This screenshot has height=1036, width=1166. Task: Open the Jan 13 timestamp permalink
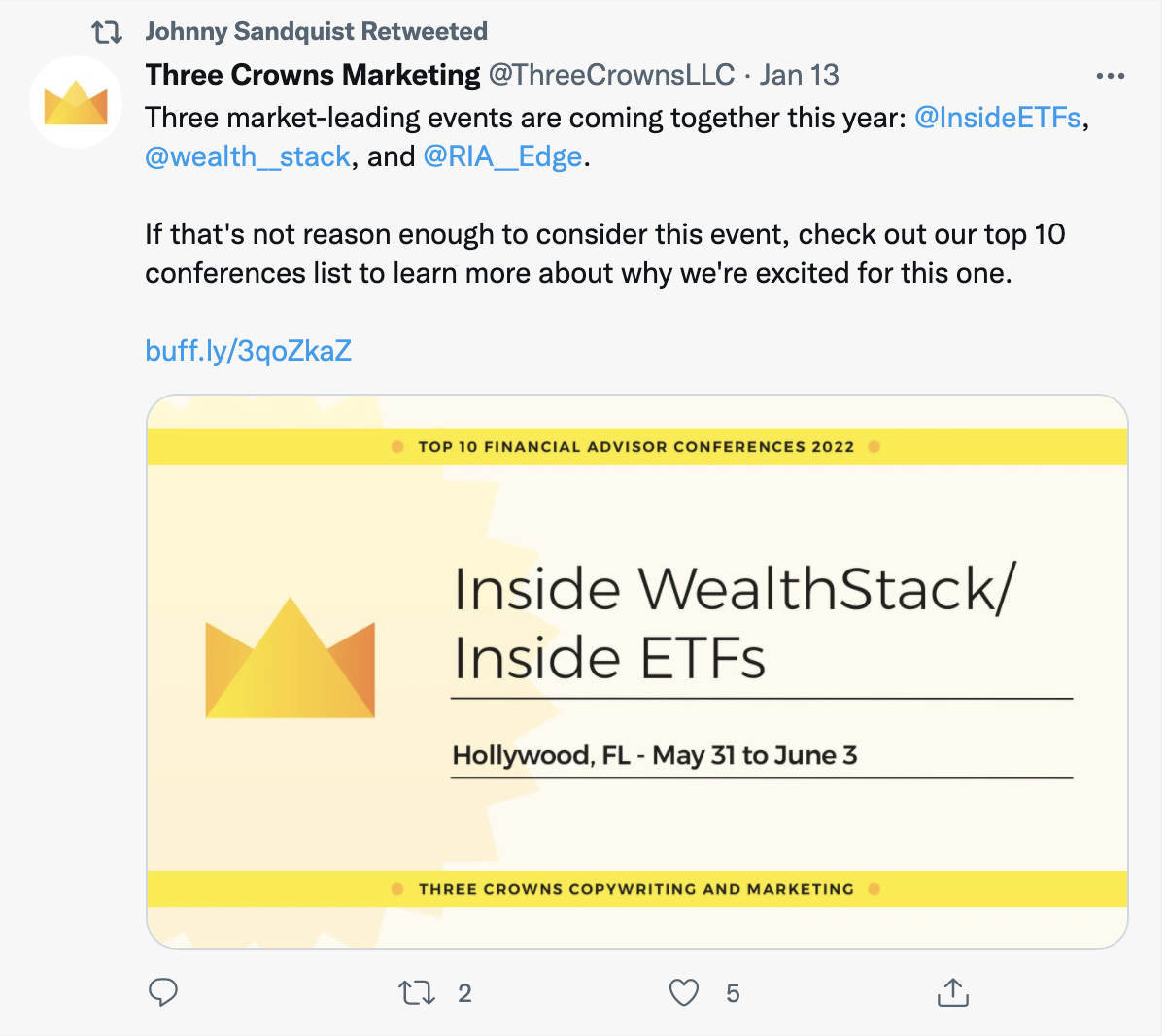point(799,75)
